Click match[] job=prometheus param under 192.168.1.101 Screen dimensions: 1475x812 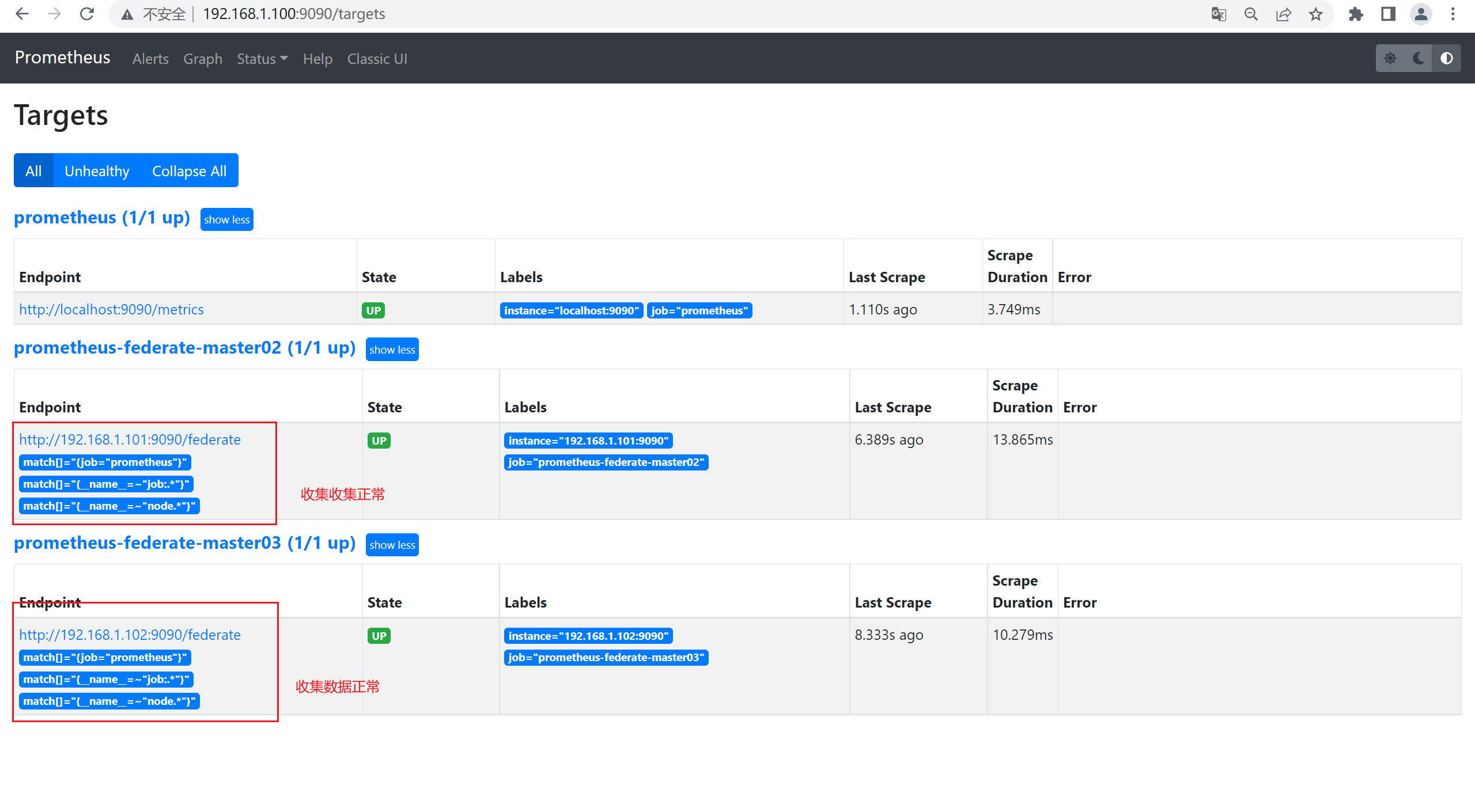[x=105, y=462]
